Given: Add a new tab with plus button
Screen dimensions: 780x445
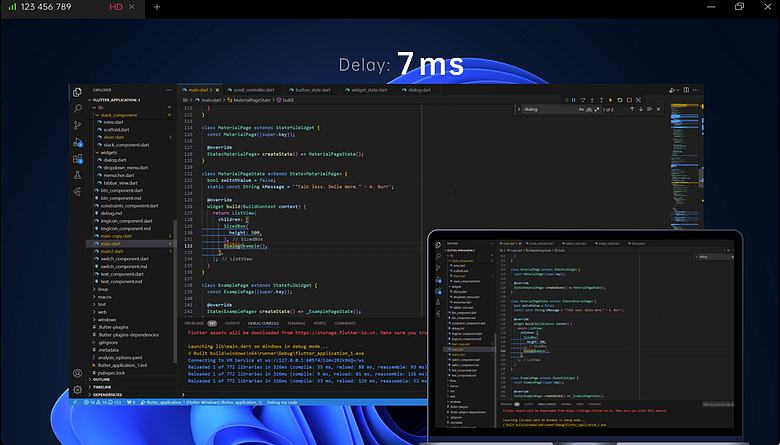Looking at the screenshot, I should point(157,7).
